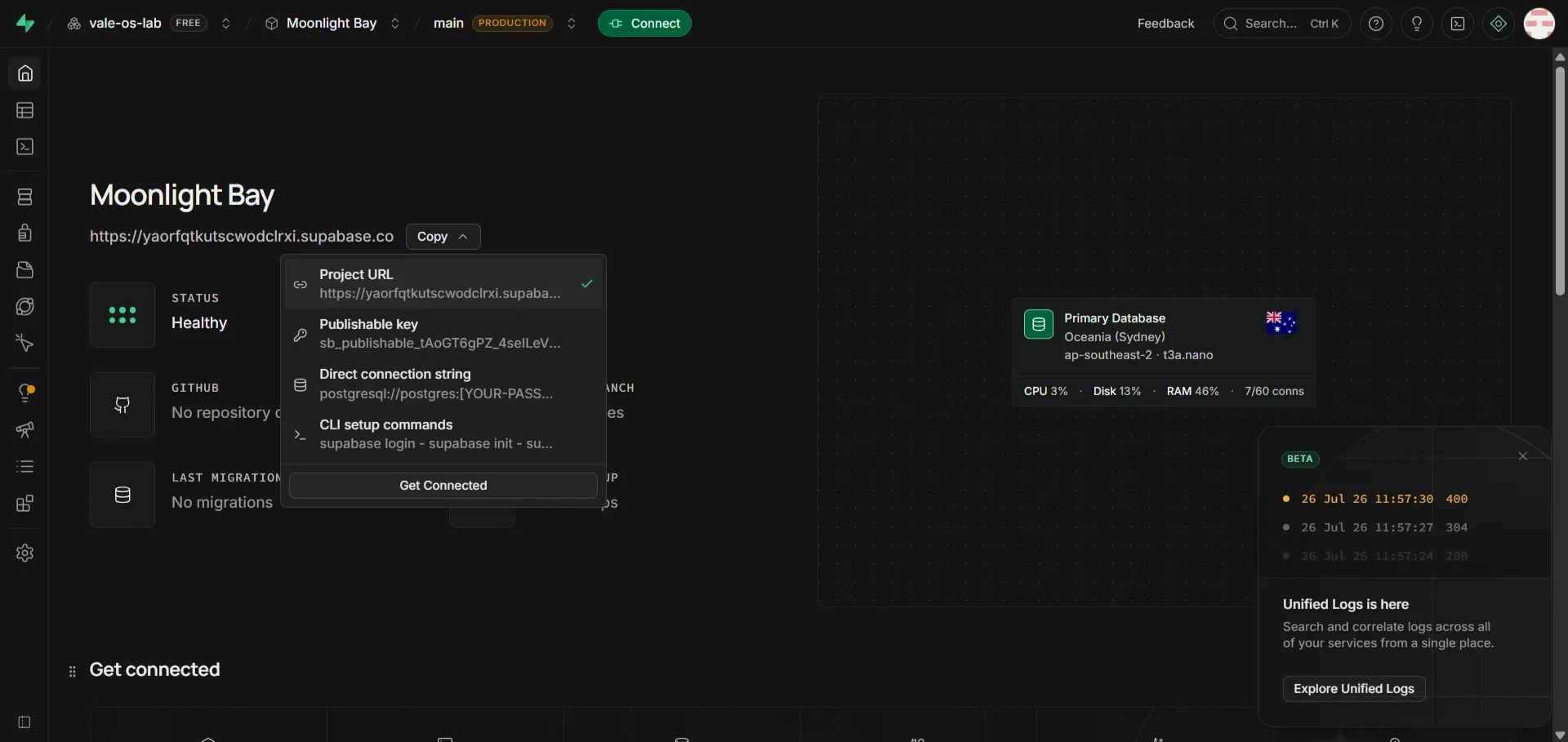Click the scrollbar down arrow
This screenshot has height=742, width=1568.
tap(1560, 735)
